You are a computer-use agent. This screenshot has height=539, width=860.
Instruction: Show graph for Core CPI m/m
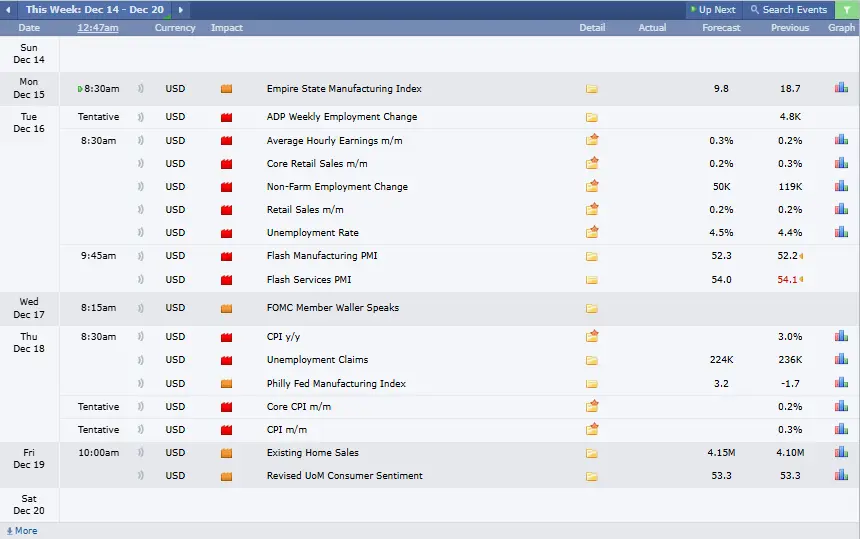[841, 406]
